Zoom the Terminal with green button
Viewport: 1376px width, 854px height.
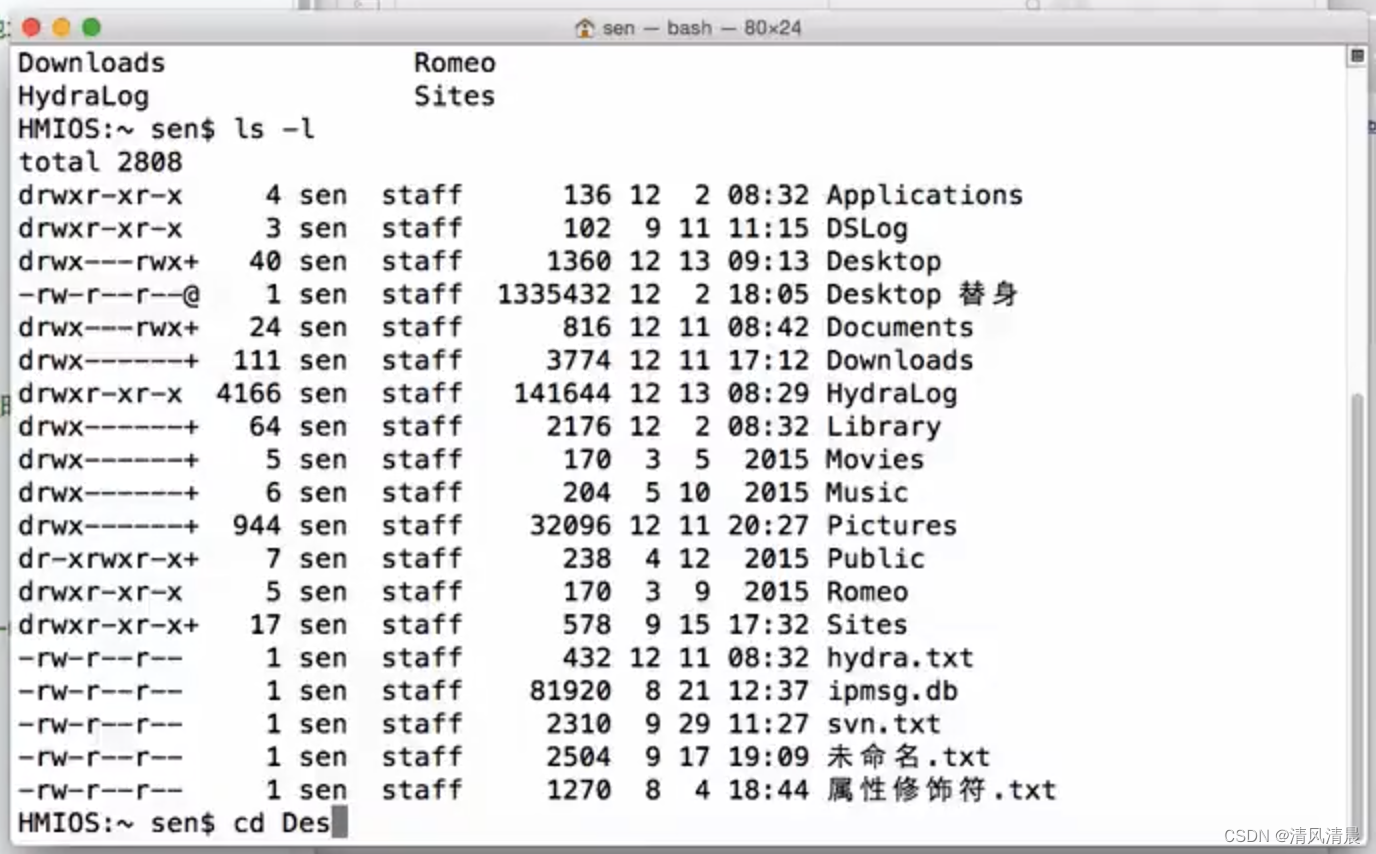[x=91, y=28]
